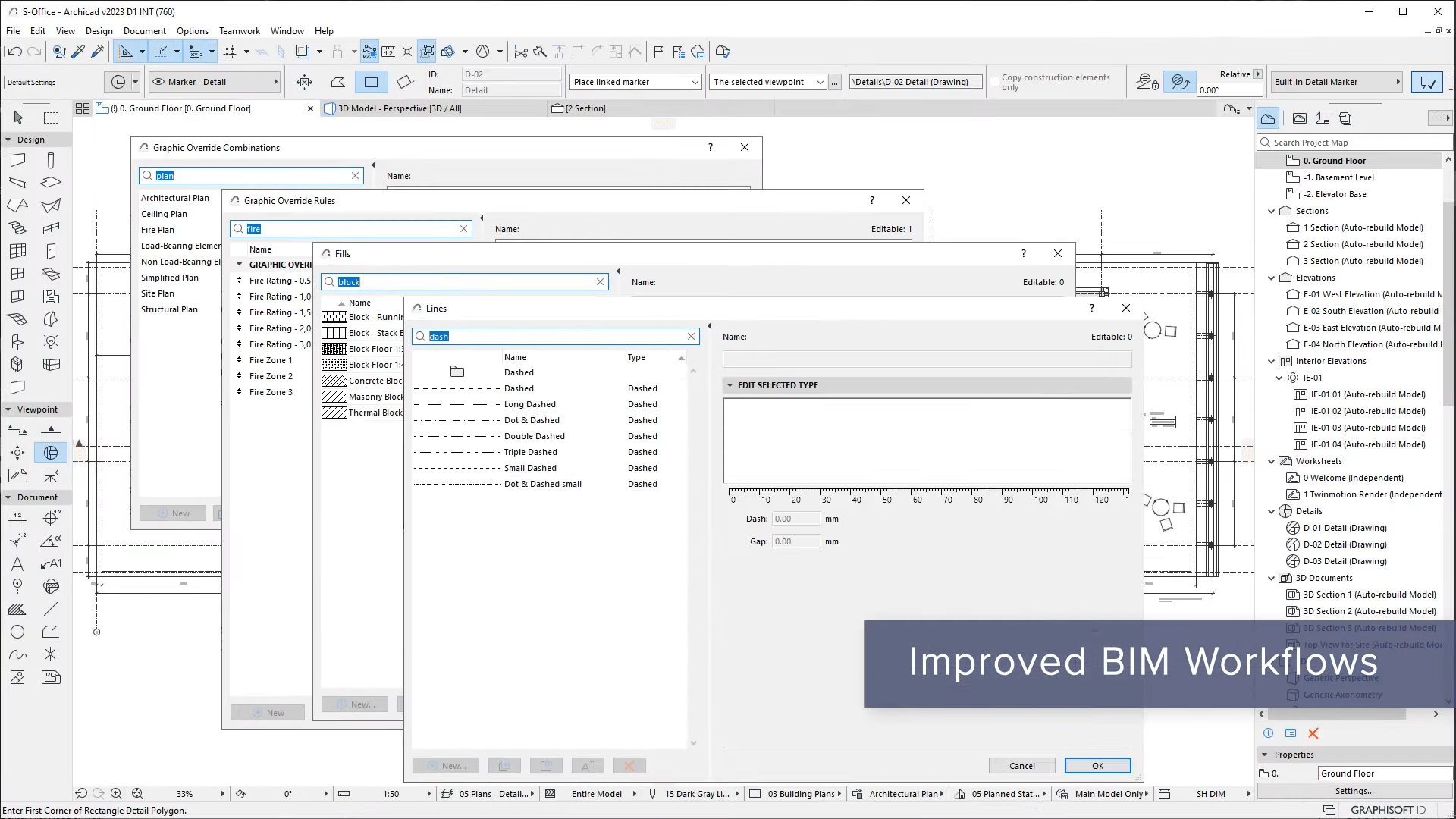
Task: Clear the block search in Fills dialog
Action: [600, 282]
